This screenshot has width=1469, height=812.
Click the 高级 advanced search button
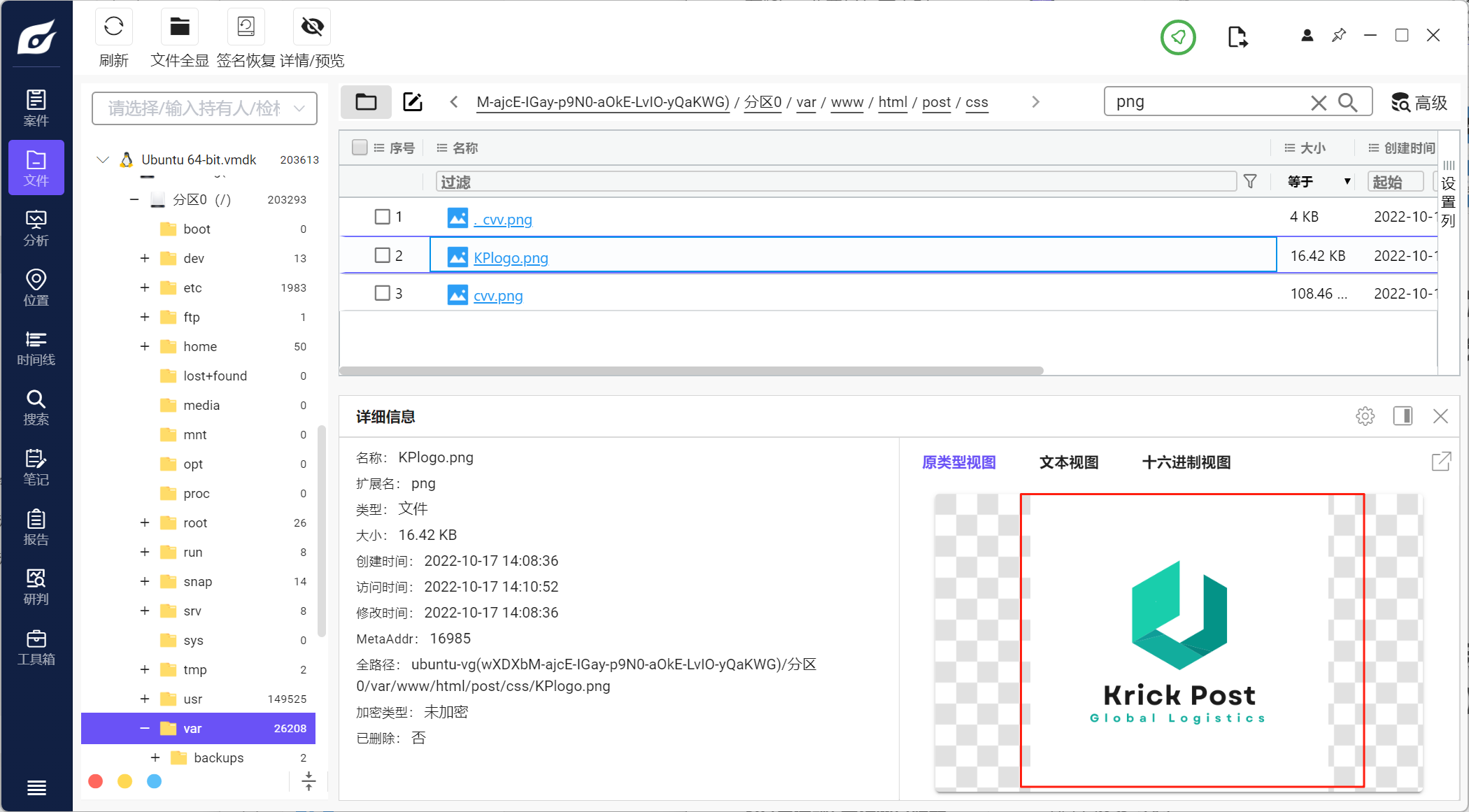pyautogui.click(x=1419, y=103)
